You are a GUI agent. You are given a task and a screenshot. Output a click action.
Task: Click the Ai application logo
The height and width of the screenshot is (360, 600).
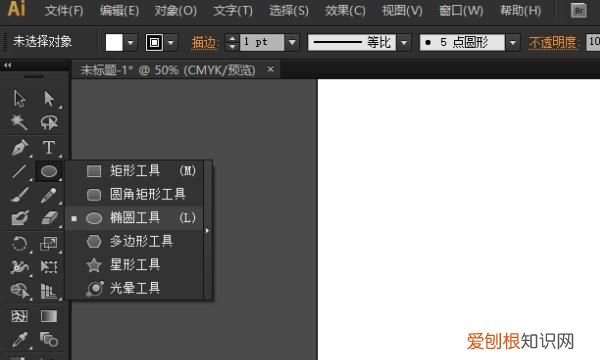click(16, 9)
